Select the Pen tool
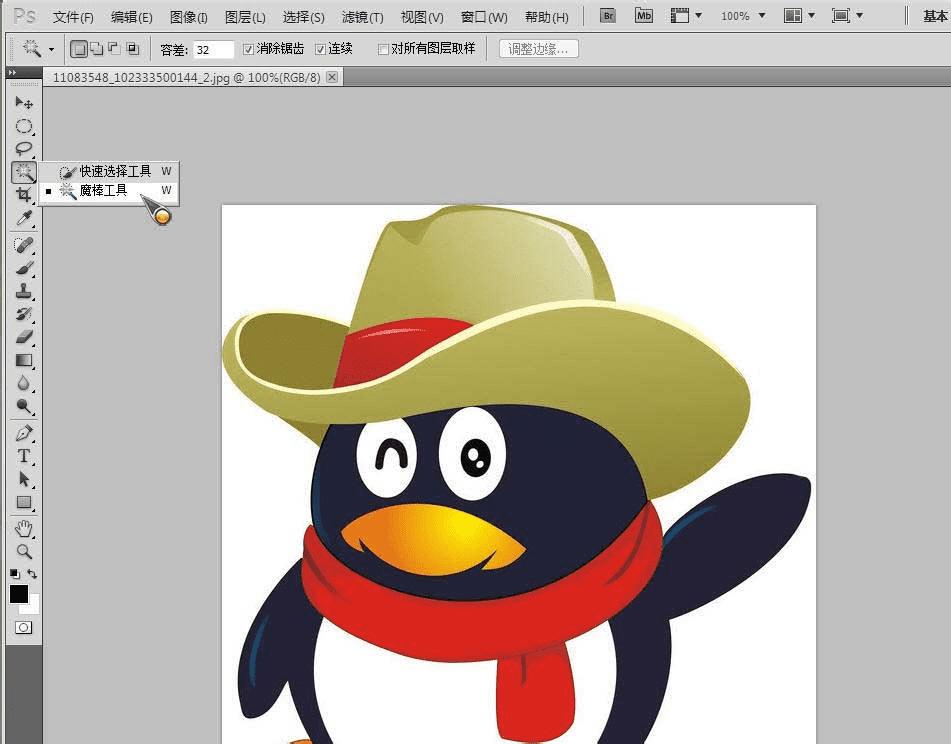This screenshot has width=951, height=744. click(24, 433)
